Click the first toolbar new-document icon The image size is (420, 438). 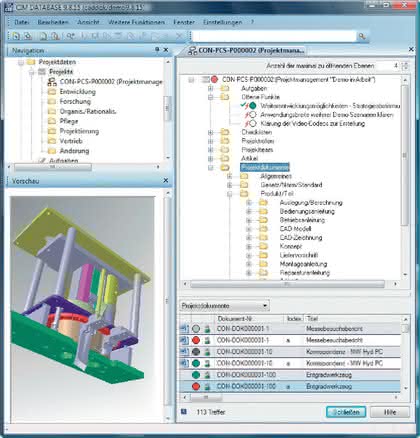click(16, 36)
